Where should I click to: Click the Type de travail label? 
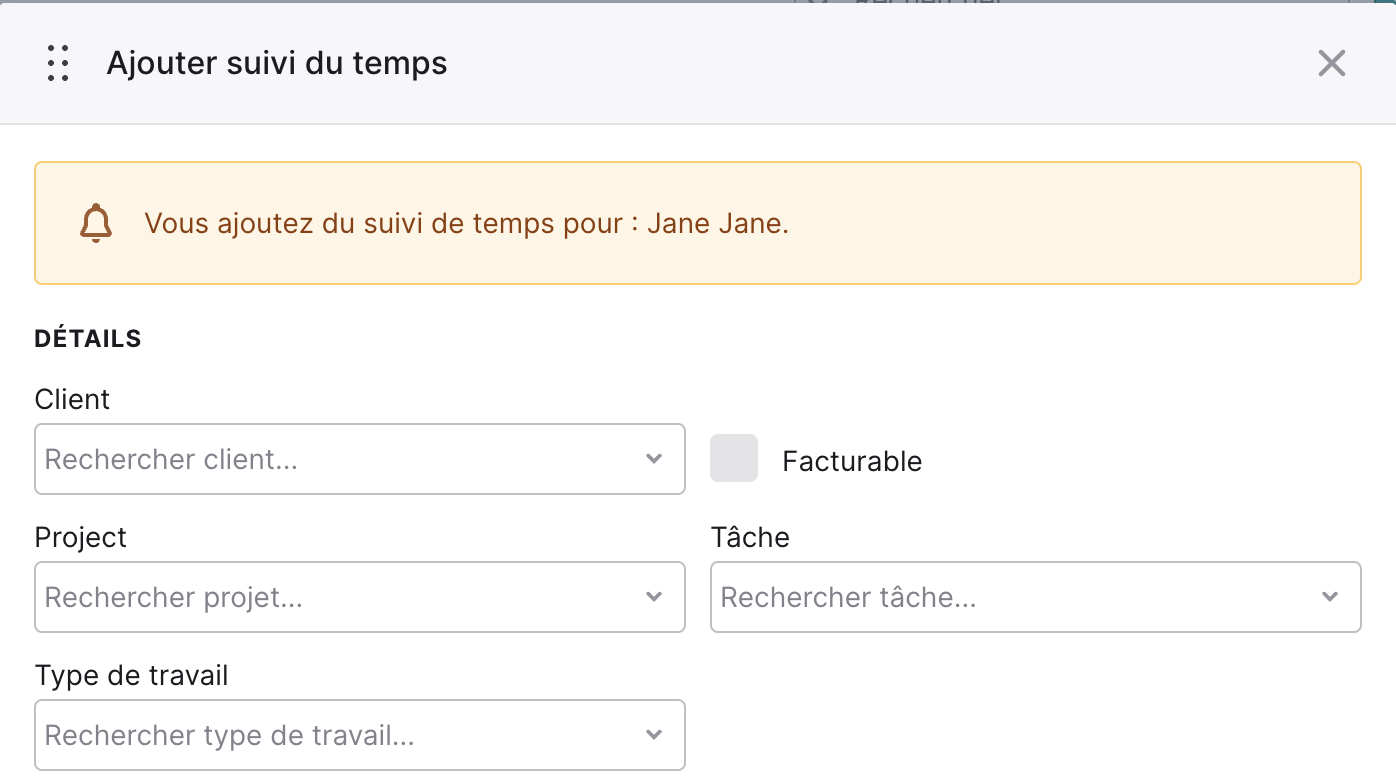tap(132, 676)
